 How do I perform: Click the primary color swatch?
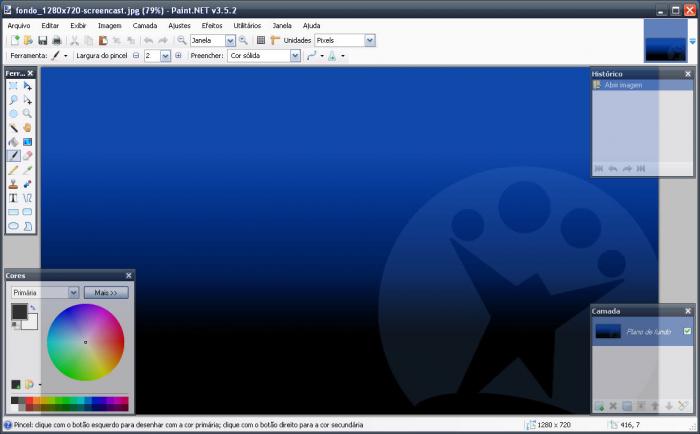pyautogui.click(x=19, y=312)
